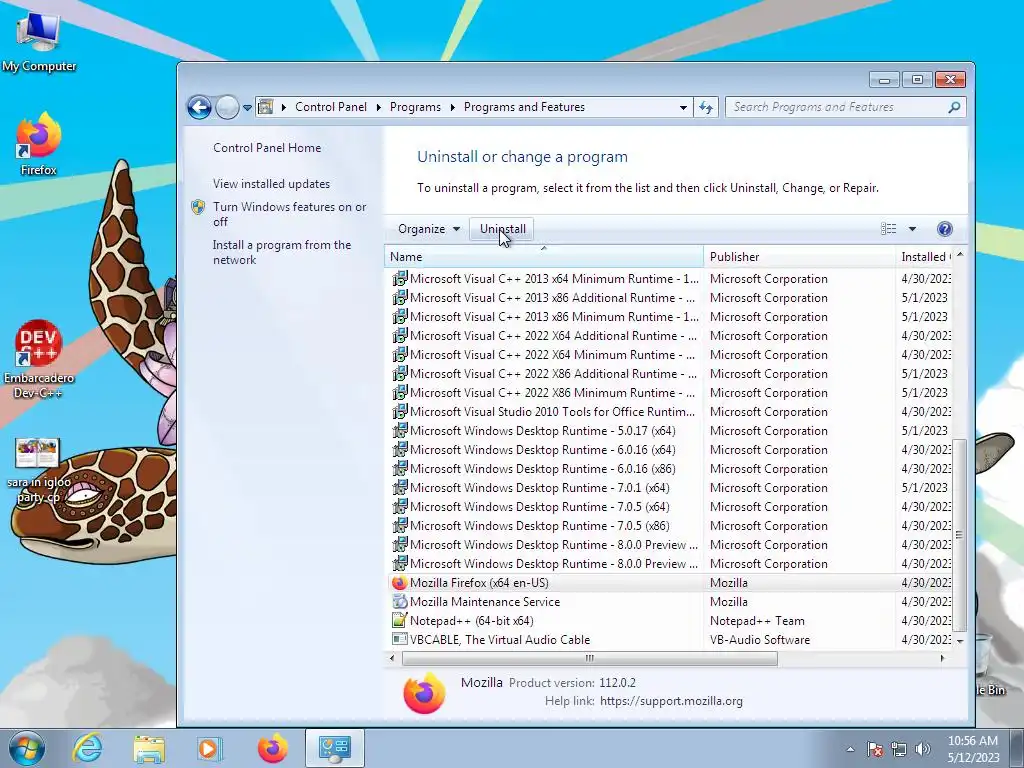
Task: Open the Windows Start orb
Action: 25,748
